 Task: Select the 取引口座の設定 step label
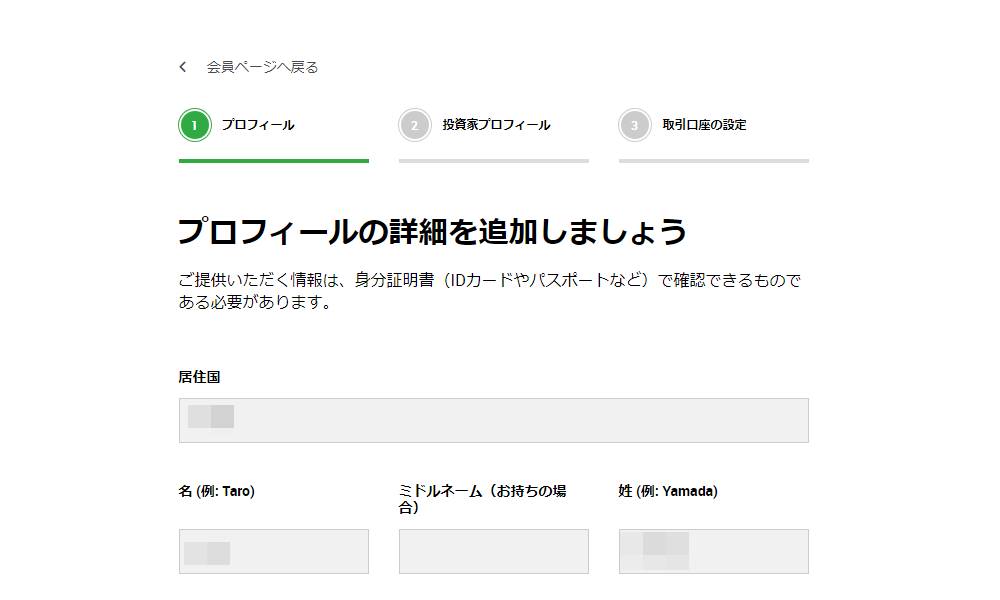706,124
